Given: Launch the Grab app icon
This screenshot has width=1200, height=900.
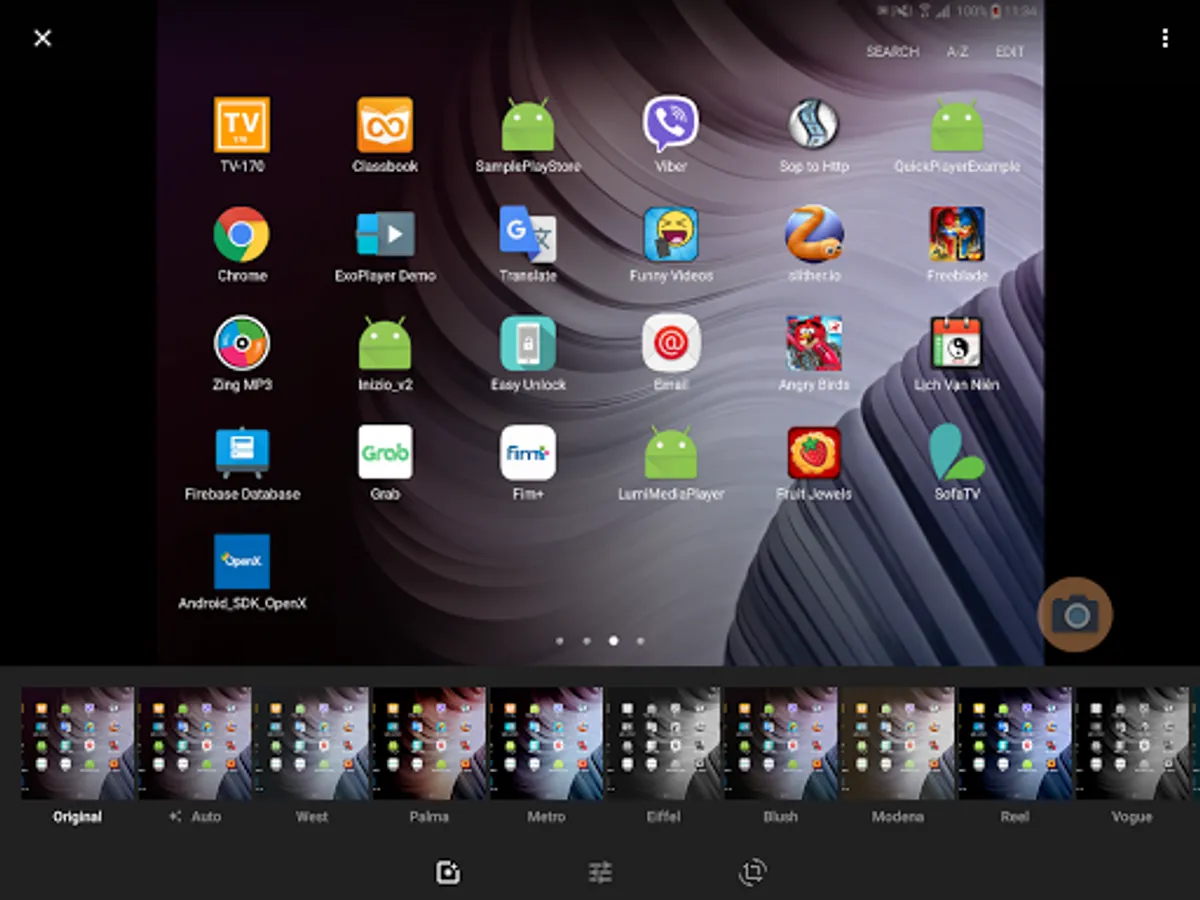Looking at the screenshot, I should (x=385, y=453).
